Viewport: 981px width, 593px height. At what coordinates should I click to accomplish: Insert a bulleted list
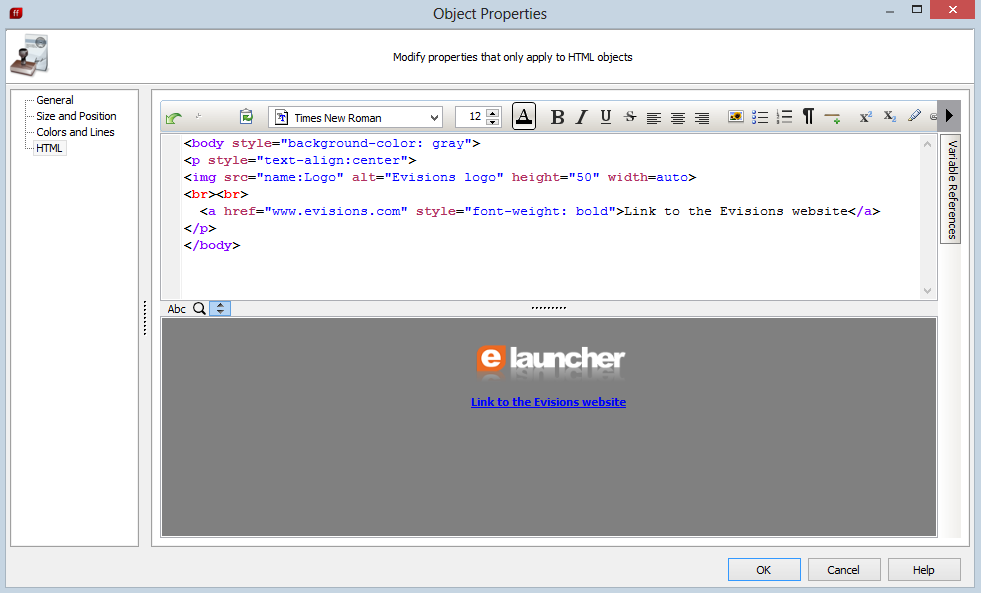tap(760, 117)
